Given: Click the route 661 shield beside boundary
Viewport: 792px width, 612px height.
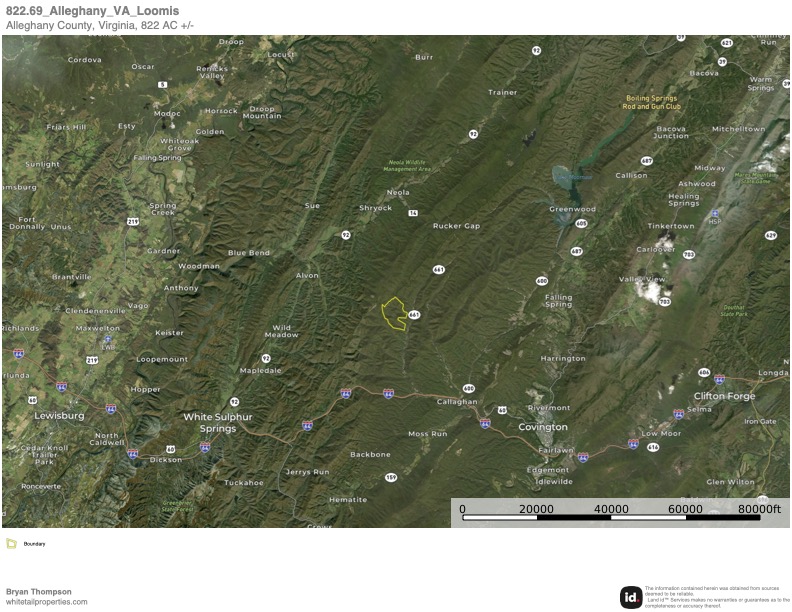Looking at the screenshot, I should 414,315.
